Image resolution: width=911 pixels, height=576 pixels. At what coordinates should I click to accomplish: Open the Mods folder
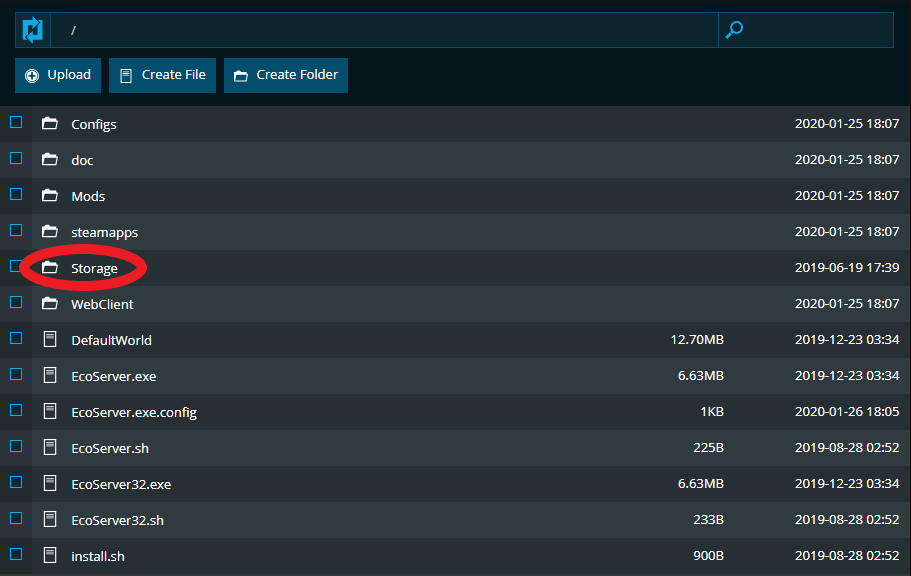click(88, 196)
